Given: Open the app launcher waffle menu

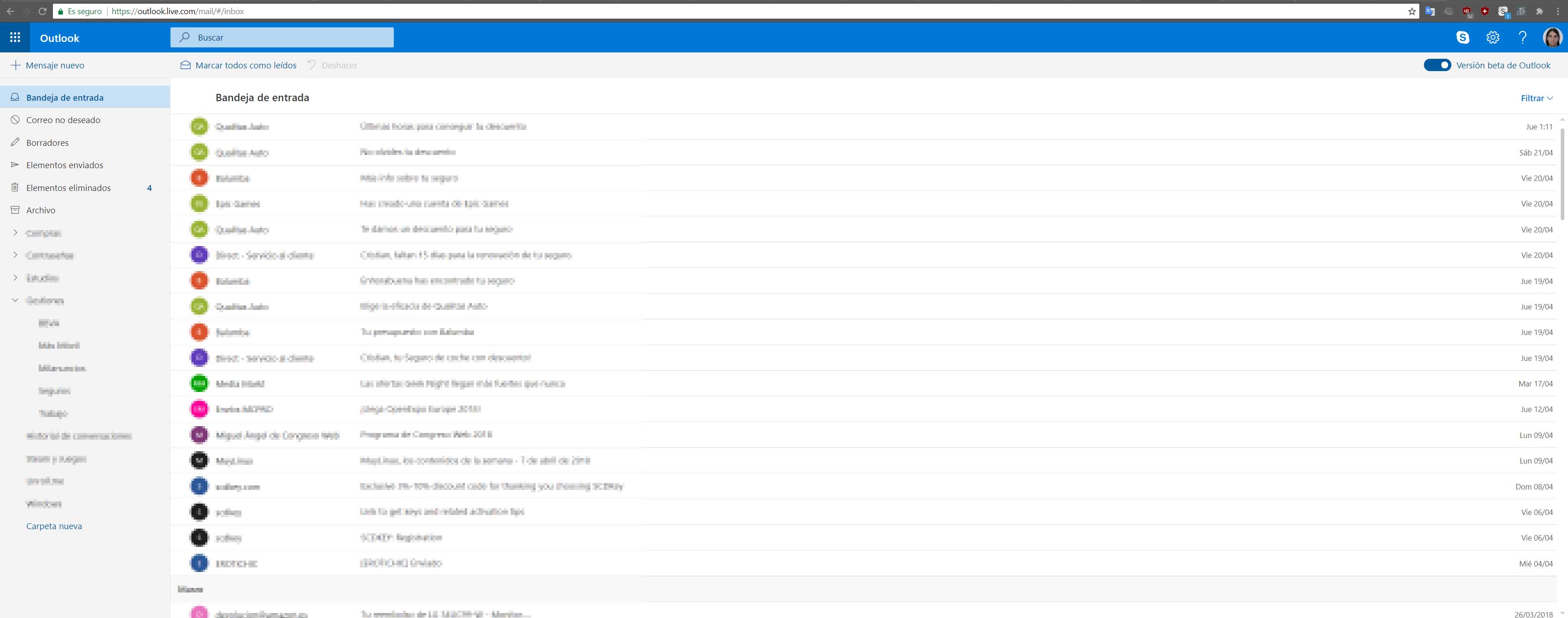Looking at the screenshot, I should point(15,38).
